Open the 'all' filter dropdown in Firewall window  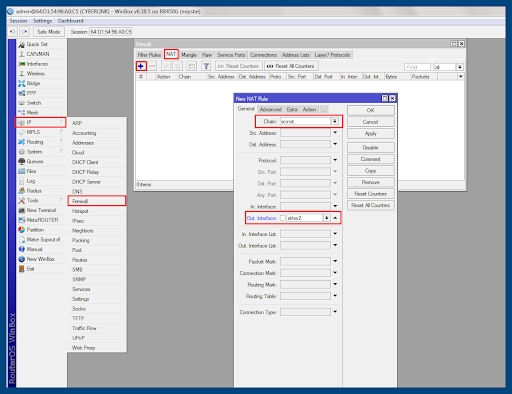[x=460, y=67]
